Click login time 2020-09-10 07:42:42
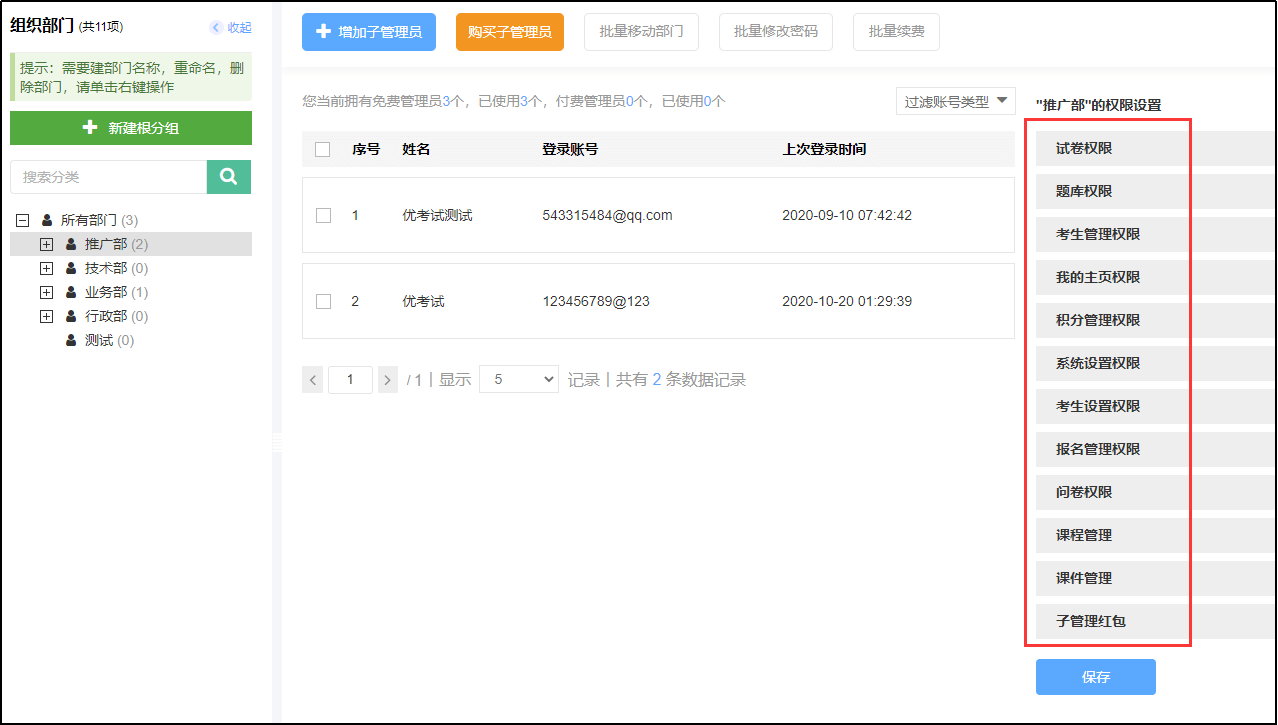 point(847,215)
